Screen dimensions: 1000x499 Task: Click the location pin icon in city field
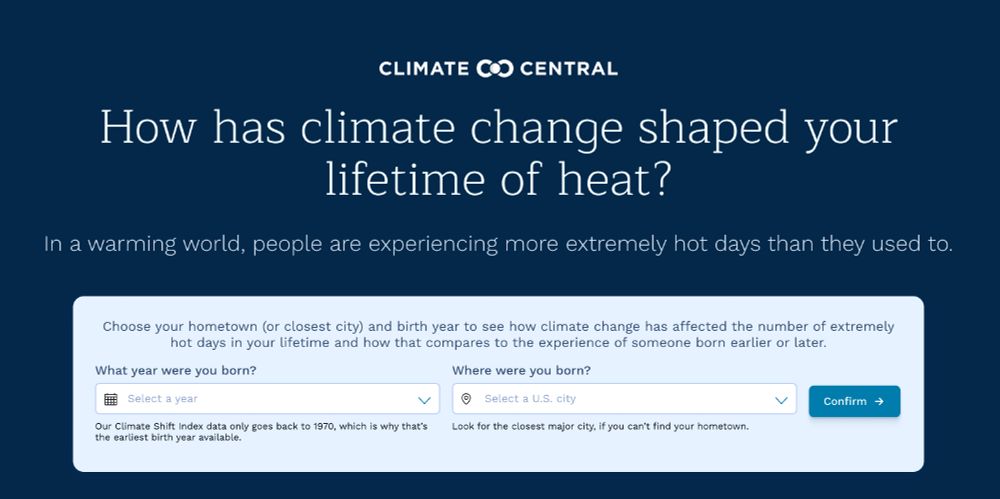tap(467, 399)
